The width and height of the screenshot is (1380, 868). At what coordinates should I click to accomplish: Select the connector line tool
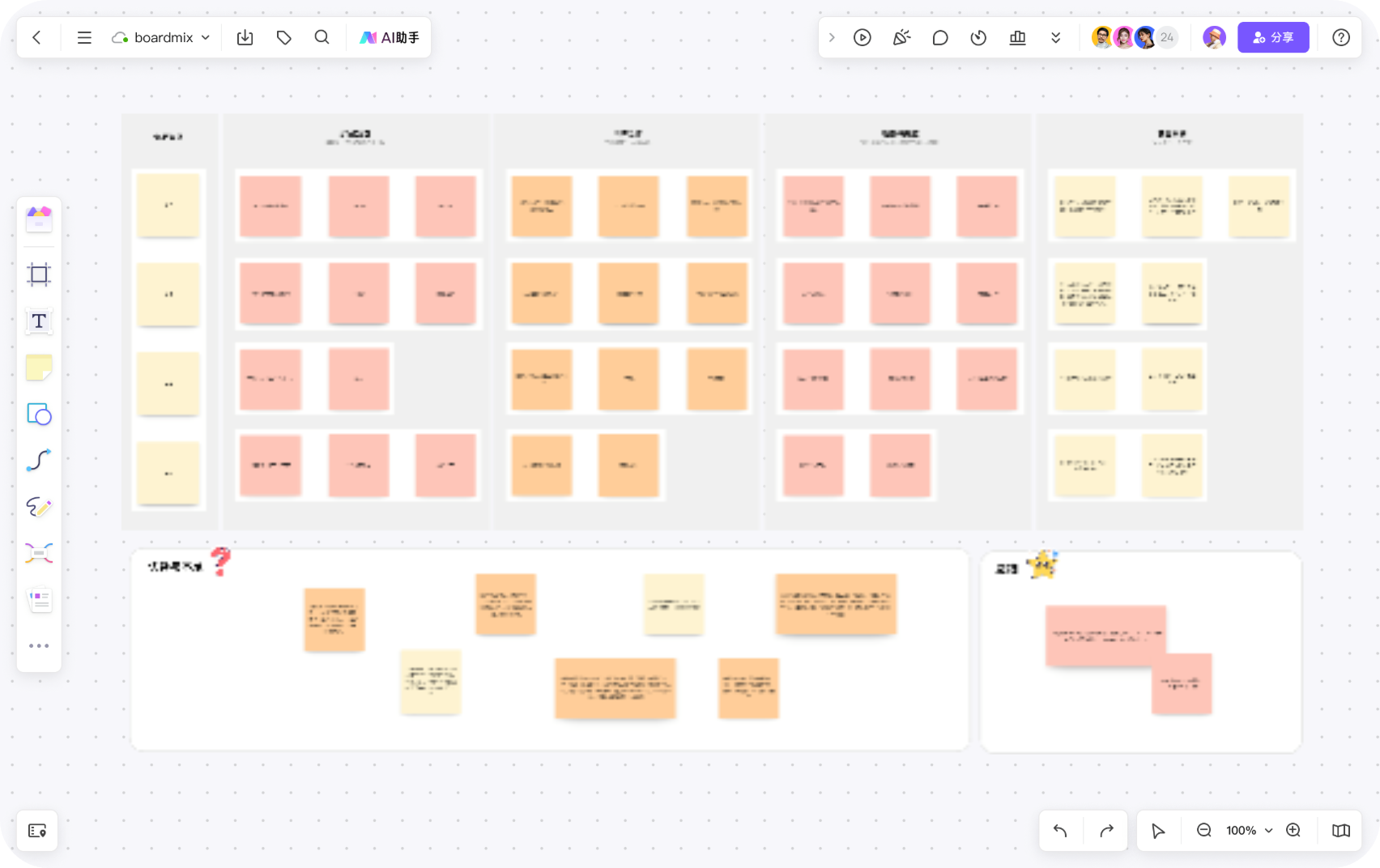tap(39, 461)
